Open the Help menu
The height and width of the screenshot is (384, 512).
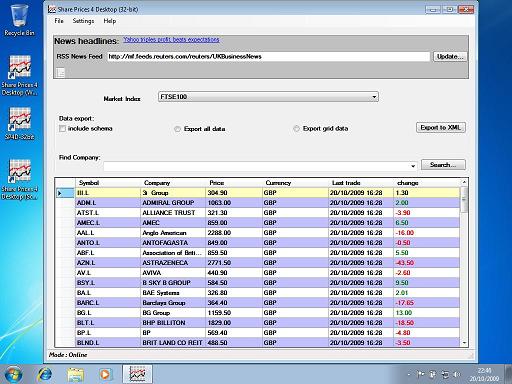pyautogui.click(x=110, y=21)
